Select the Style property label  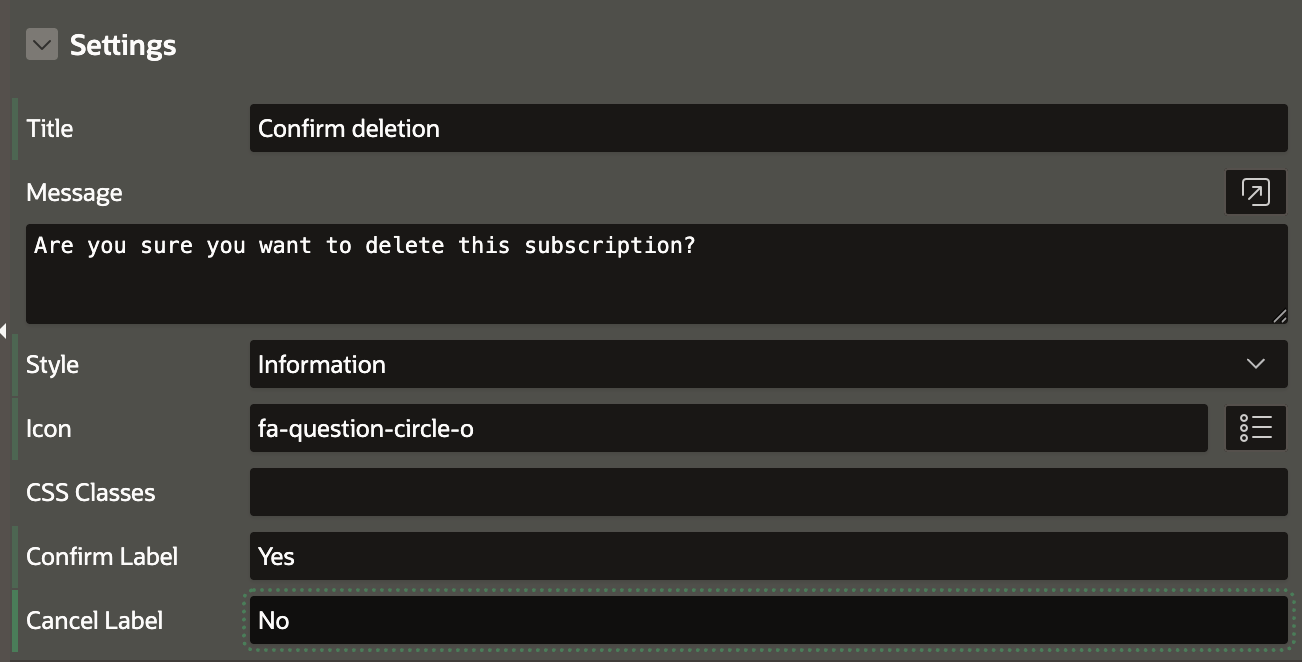coord(52,364)
